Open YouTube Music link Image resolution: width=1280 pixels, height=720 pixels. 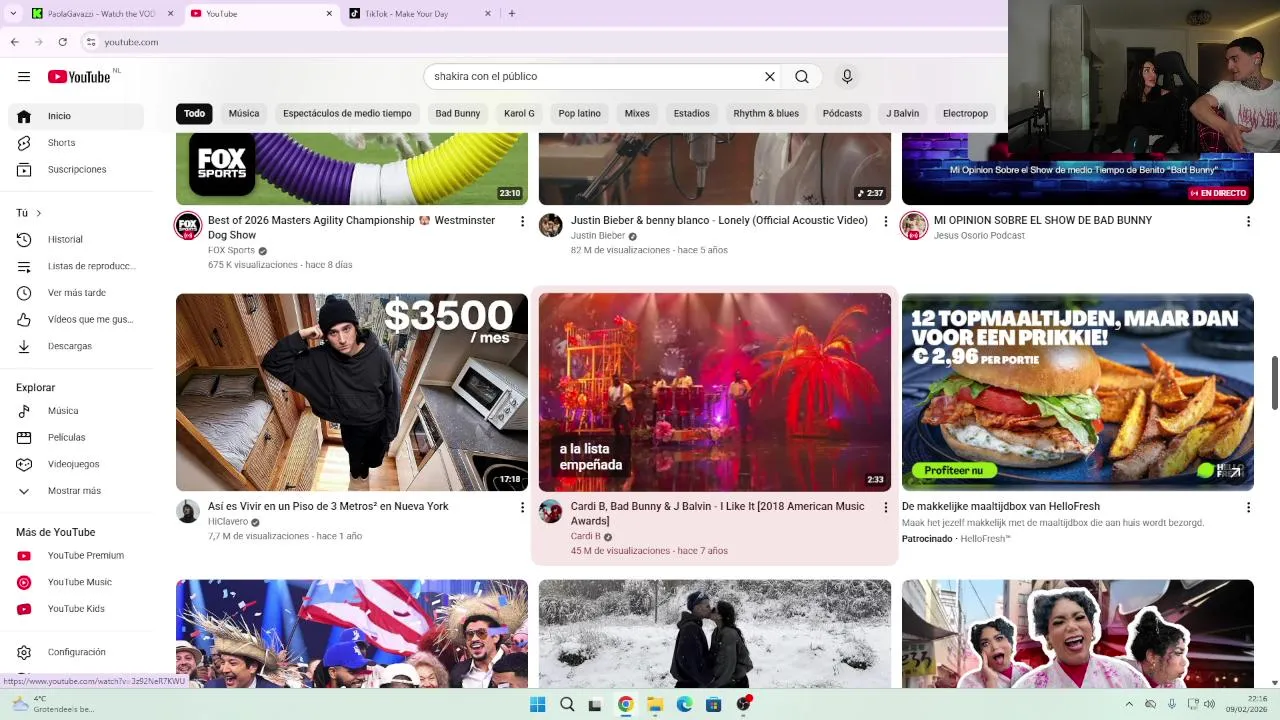coord(76,582)
